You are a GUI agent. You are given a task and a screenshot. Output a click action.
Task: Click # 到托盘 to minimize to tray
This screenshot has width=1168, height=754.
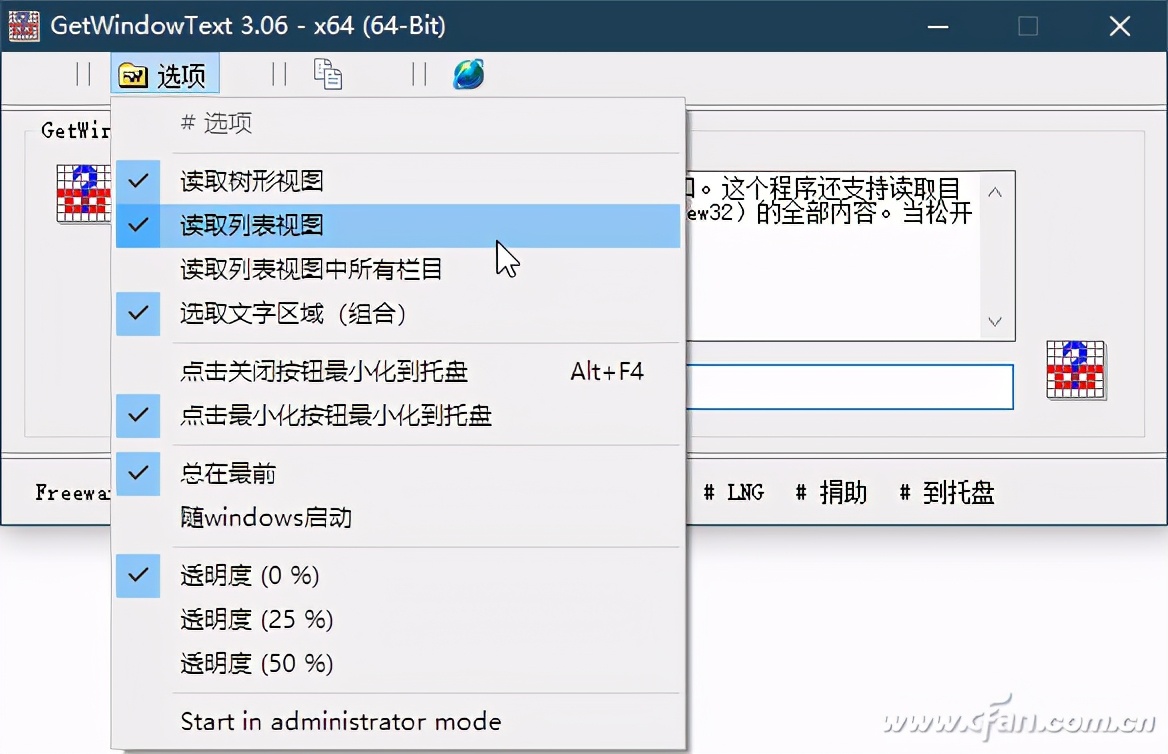[947, 492]
